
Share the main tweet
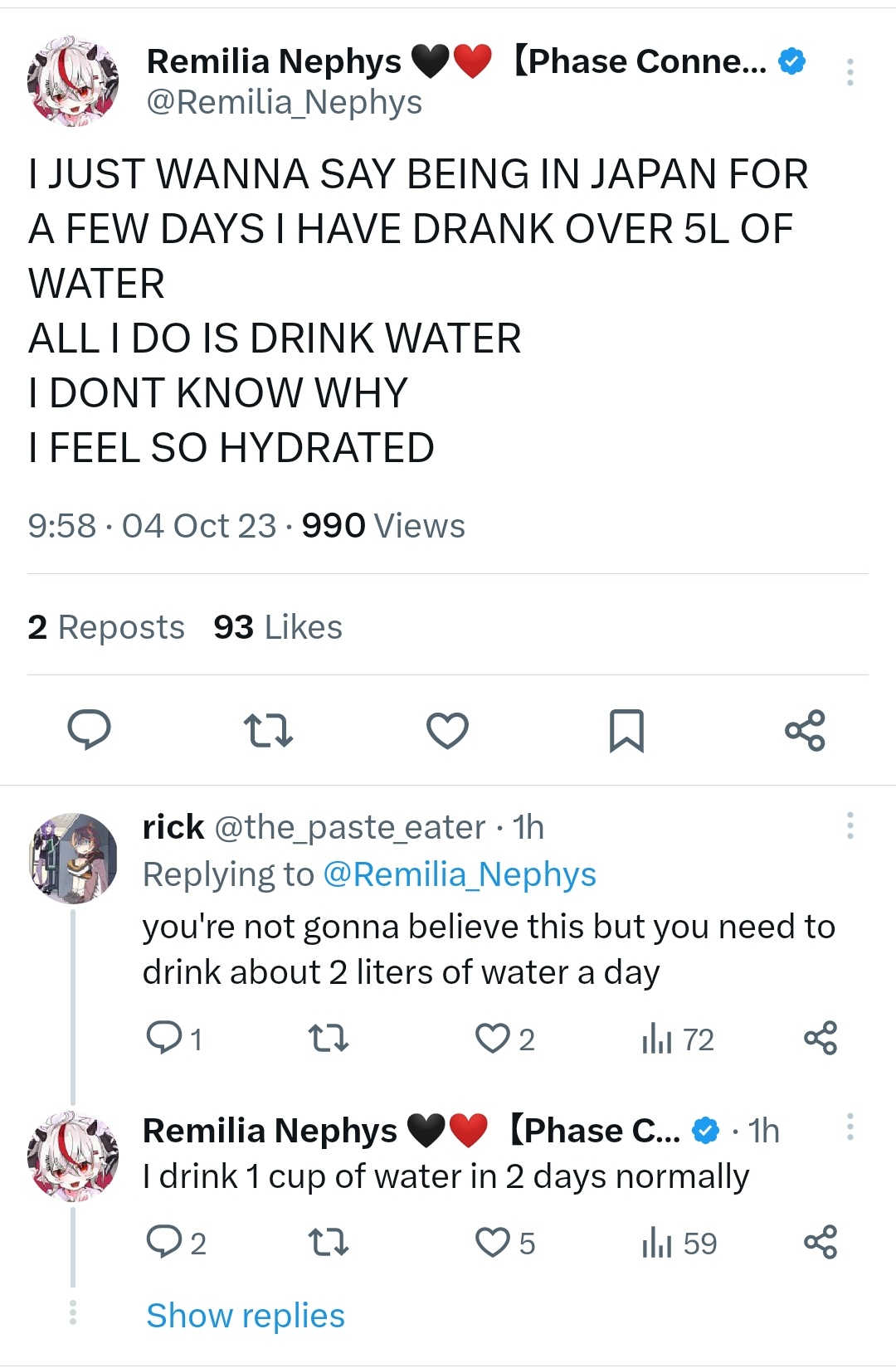pos(805,730)
